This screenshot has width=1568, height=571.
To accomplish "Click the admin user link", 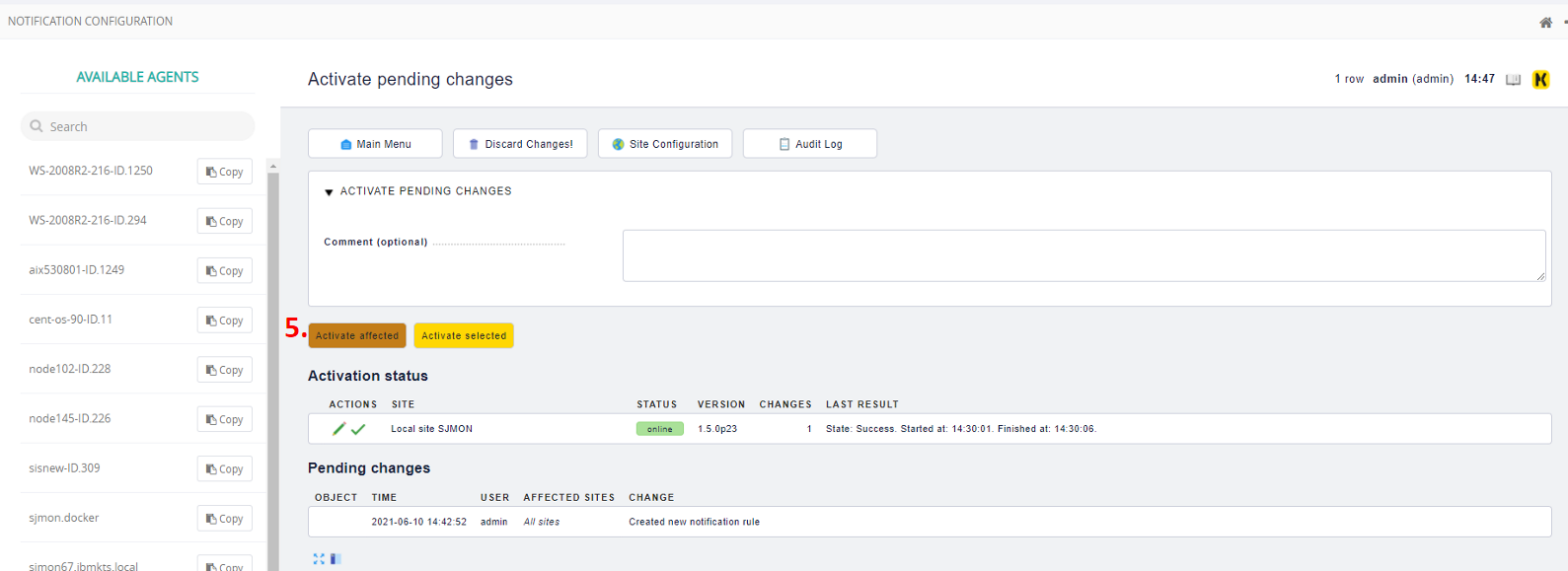I will 1389,79.
